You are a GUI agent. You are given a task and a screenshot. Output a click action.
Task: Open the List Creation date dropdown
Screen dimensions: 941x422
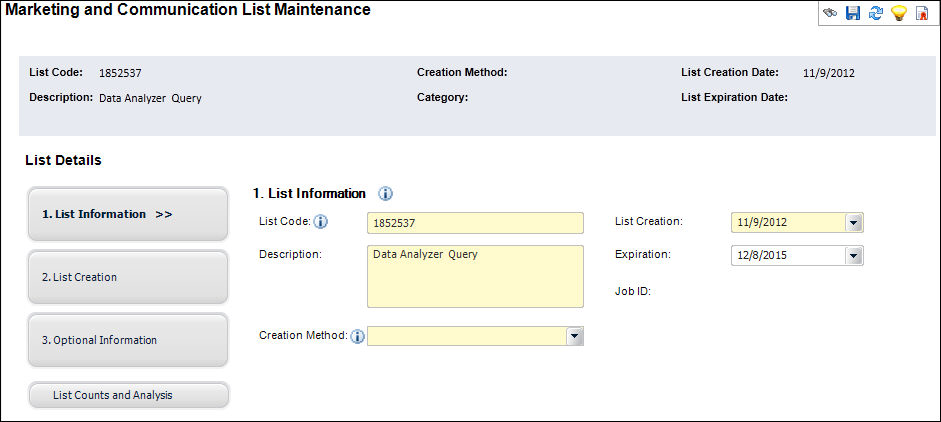point(853,223)
